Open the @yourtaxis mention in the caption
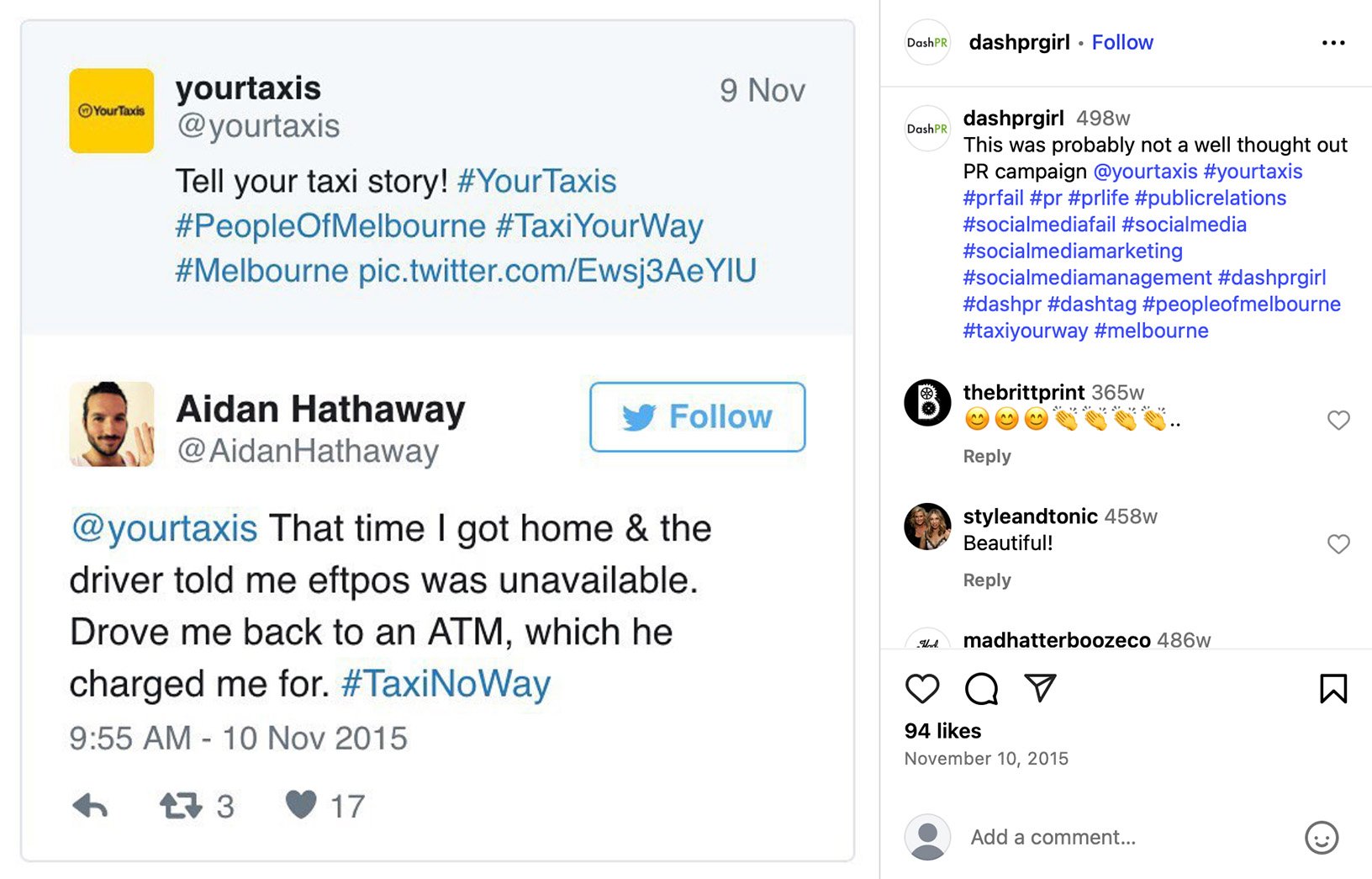This screenshot has height=879, width=1372. click(x=1147, y=171)
